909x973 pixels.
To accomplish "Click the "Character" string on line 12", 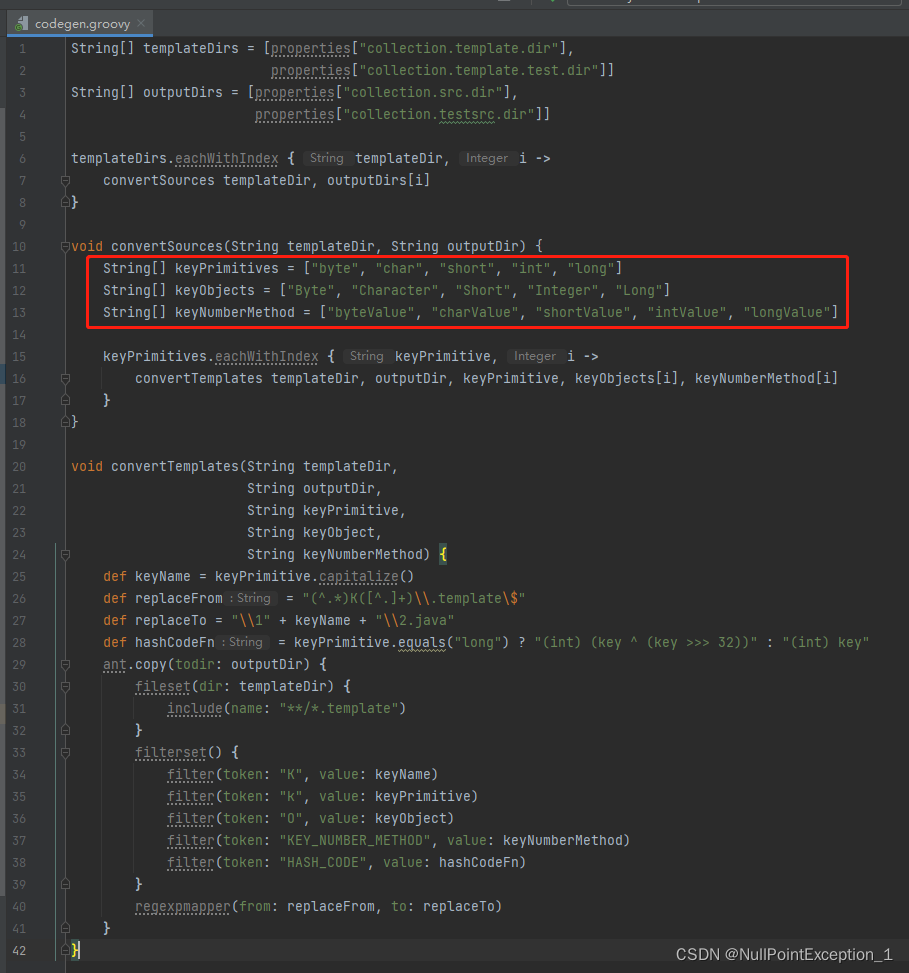I will (x=395, y=290).
